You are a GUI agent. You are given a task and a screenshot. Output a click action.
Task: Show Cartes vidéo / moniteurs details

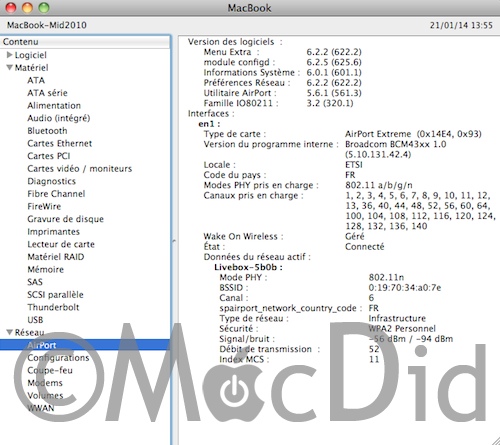pos(80,169)
